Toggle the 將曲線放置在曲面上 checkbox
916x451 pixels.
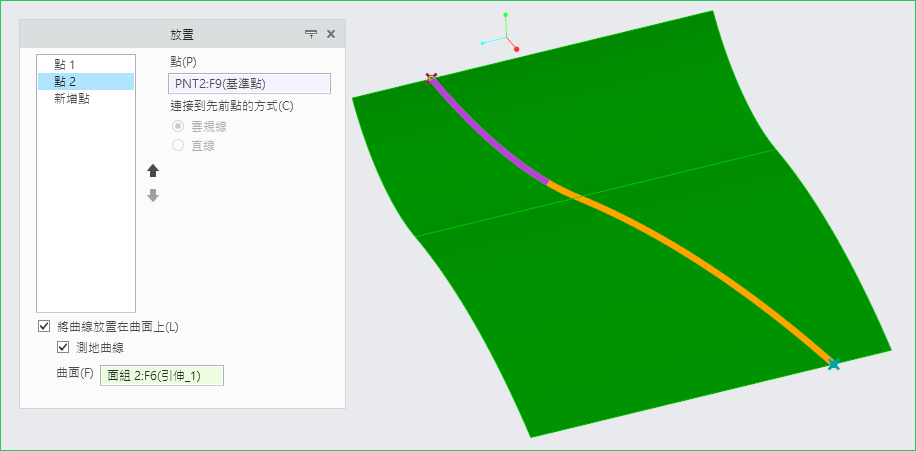(x=44, y=326)
